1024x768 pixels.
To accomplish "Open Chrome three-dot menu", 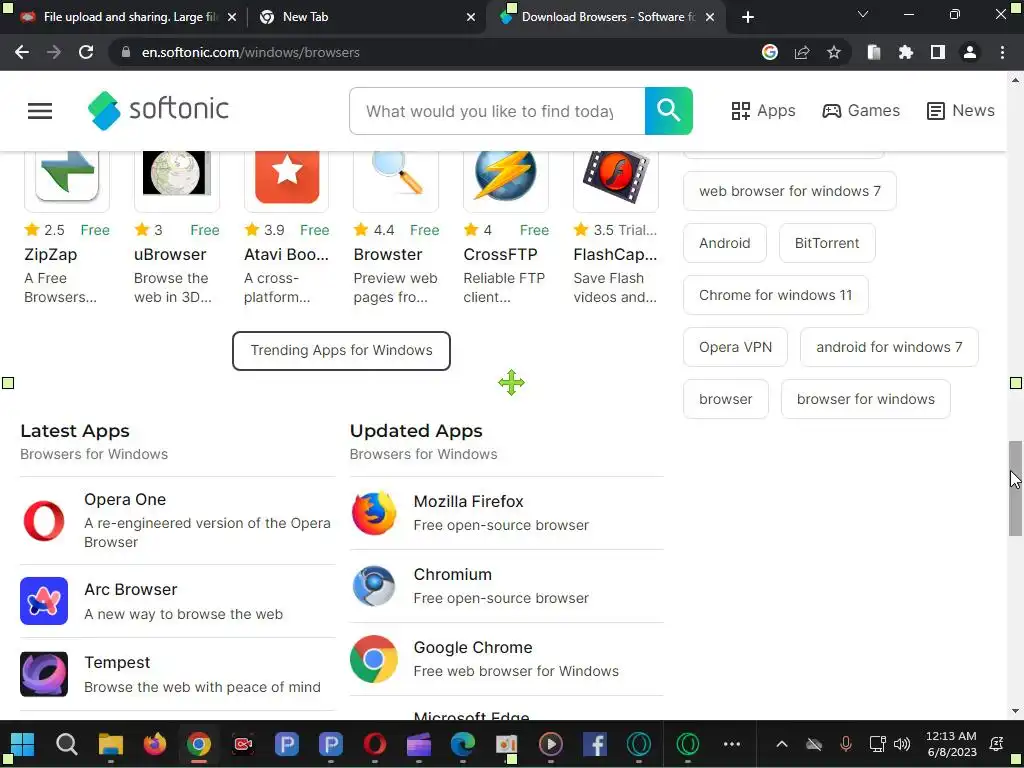I will 1002,52.
